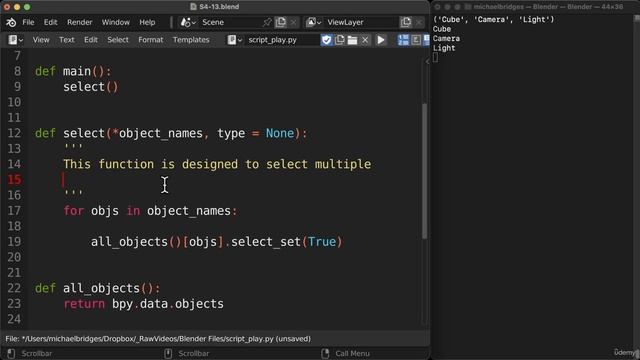Expand the sidebar arrow at editor edge
Viewport: 640px width, 360px height.
point(427,62)
